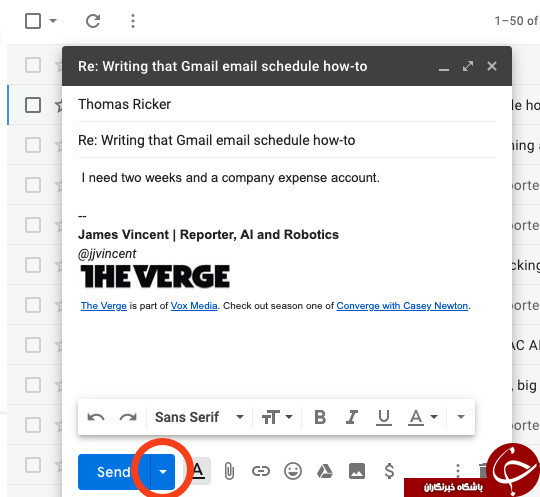The image size is (540, 497).
Task: Click the redo arrow in formatting bar
Action: pyautogui.click(x=128, y=417)
